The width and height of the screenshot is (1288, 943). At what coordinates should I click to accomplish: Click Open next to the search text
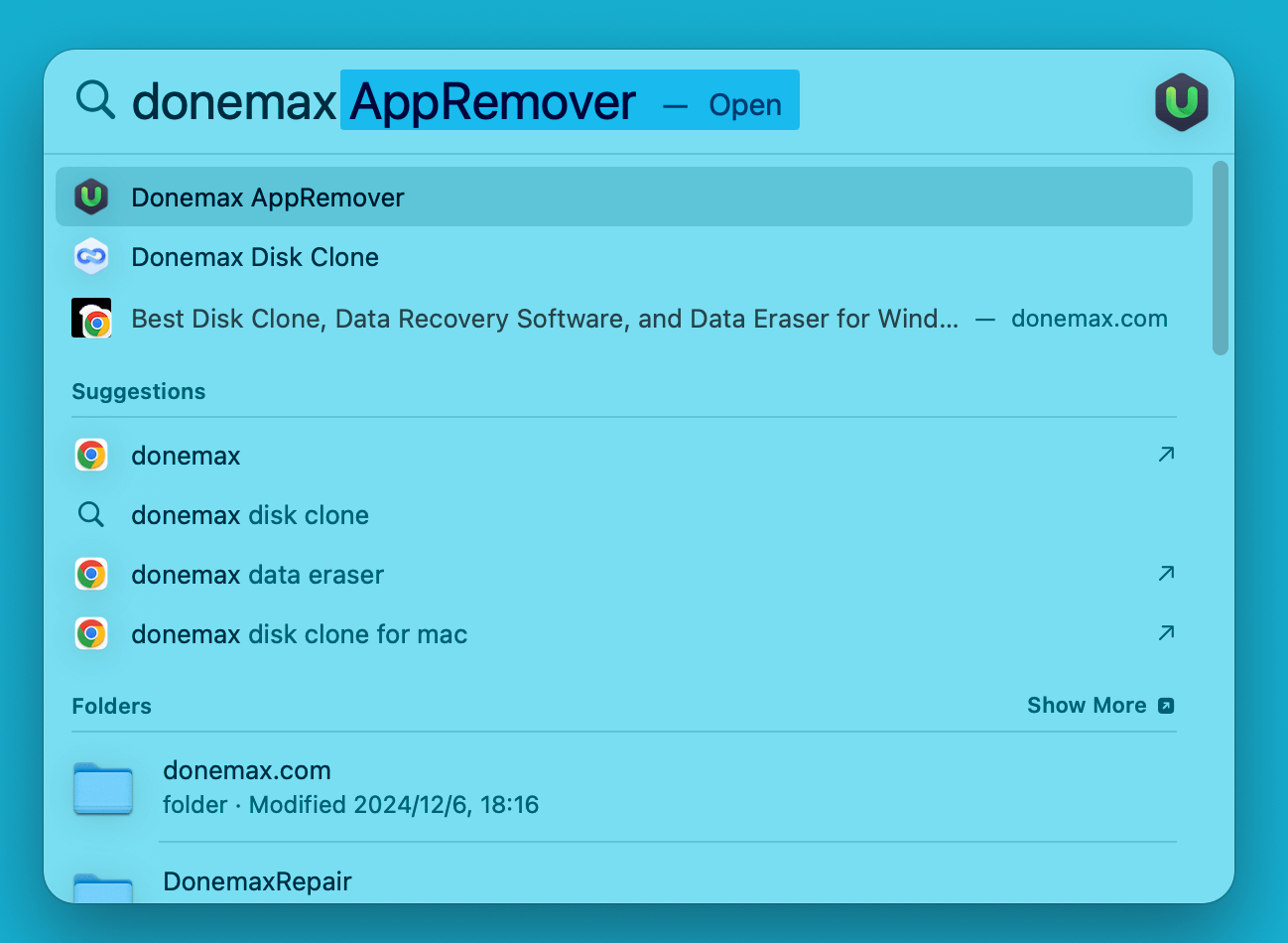pos(744,103)
